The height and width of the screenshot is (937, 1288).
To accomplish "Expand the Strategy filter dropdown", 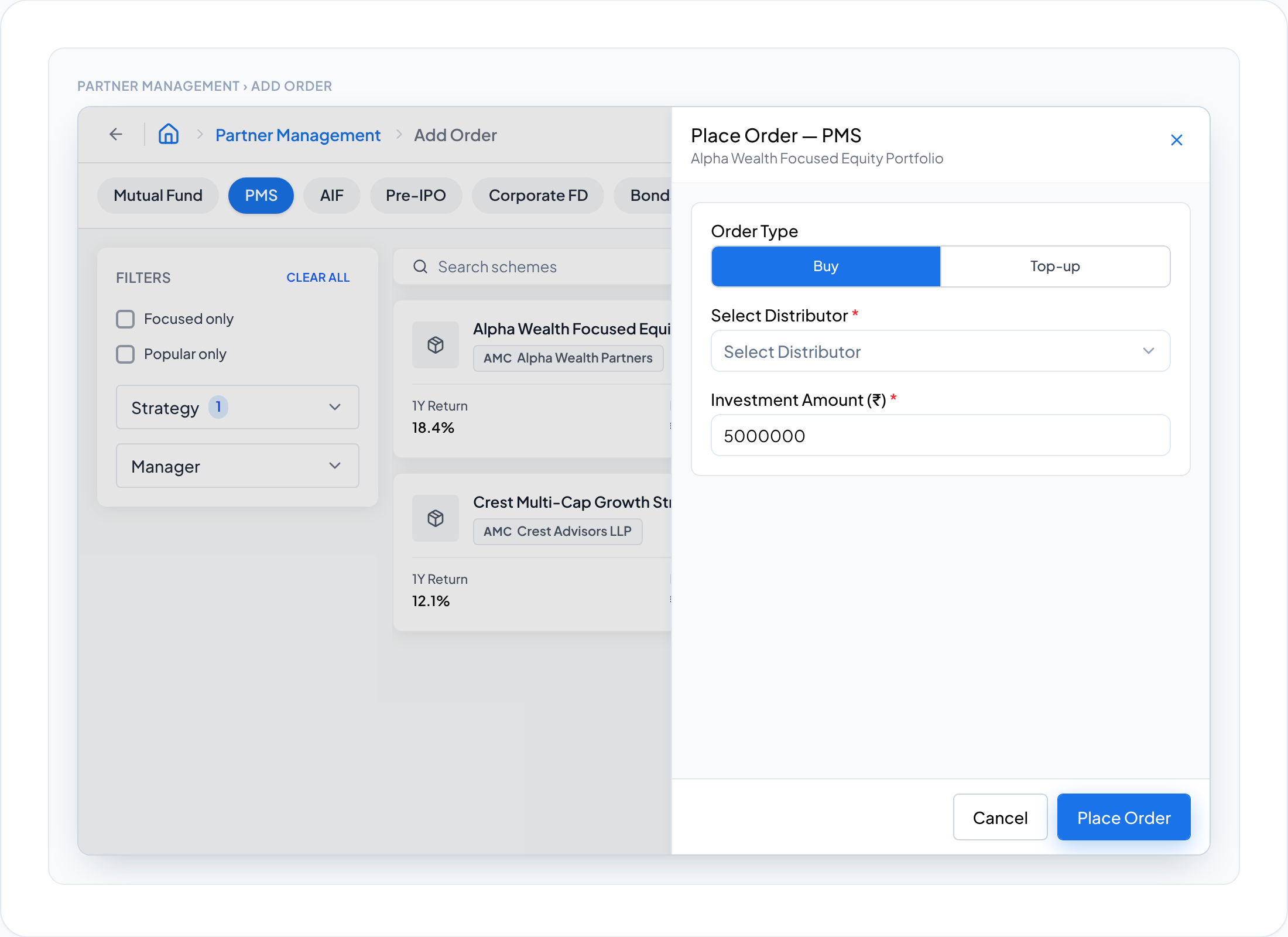I will (238, 407).
